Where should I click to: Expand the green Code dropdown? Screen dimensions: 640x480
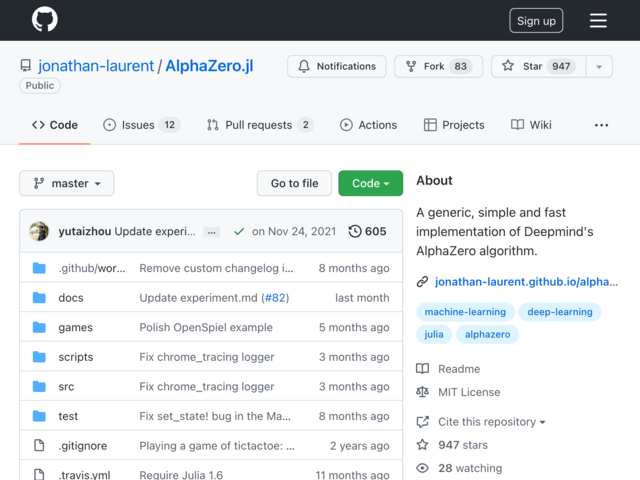[x=371, y=183]
